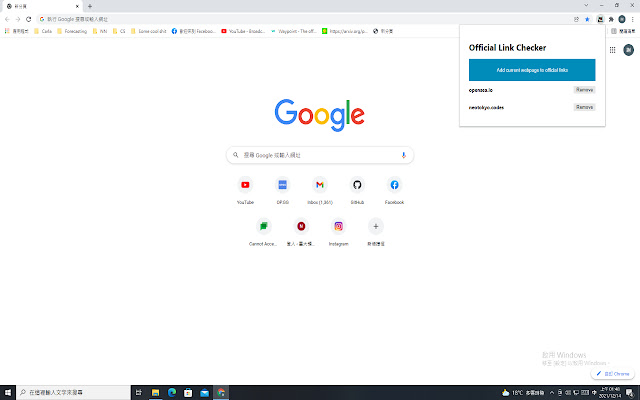Image resolution: width=640 pixels, height=400 pixels.
Task: Click the blue bookmark star icon
Action: 587,19
